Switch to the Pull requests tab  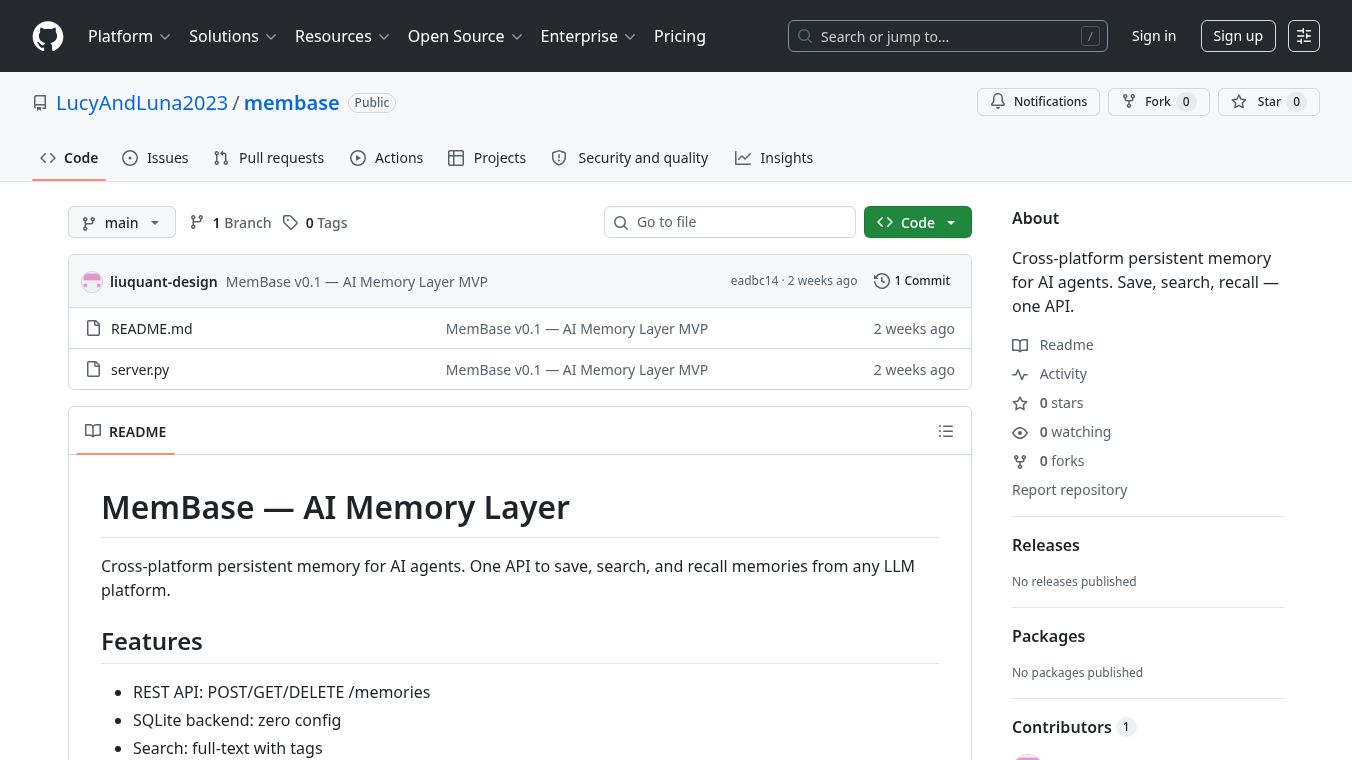pyautogui.click(x=269, y=158)
